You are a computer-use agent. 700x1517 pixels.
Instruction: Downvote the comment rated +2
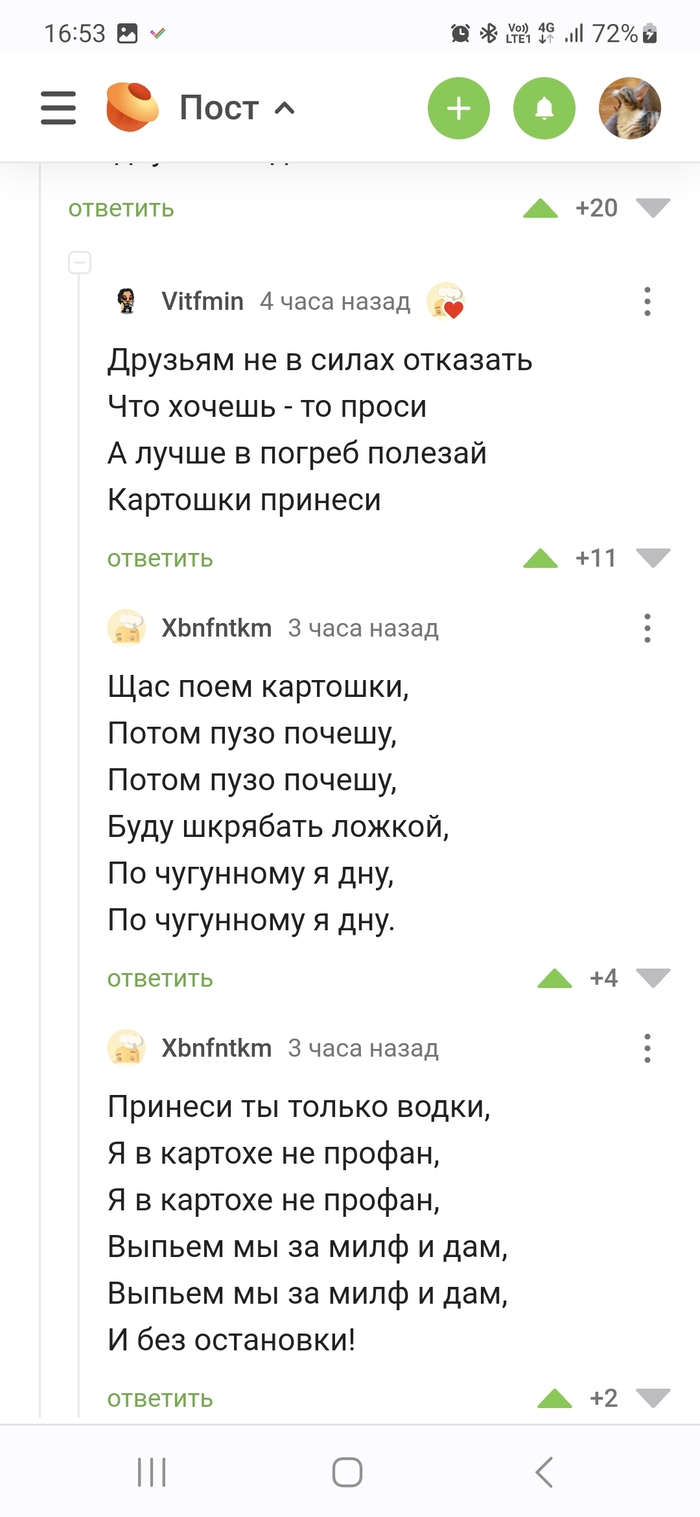[653, 1398]
